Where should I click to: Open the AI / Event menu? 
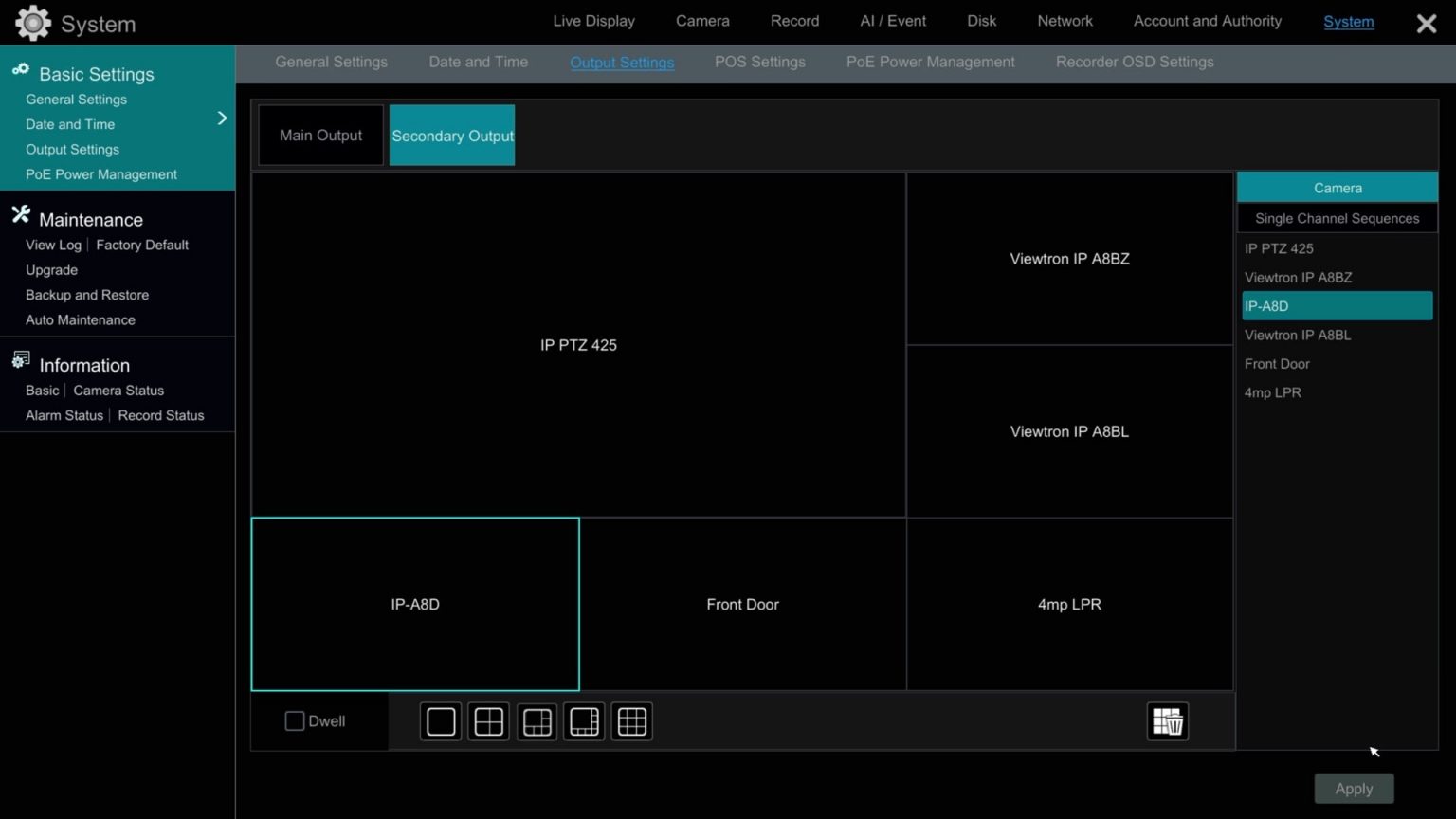(892, 21)
